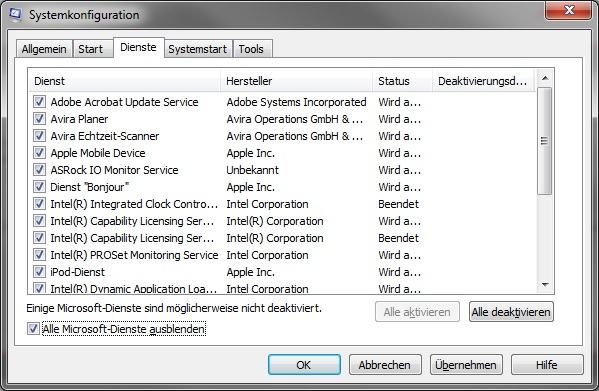Toggle the Avira Planer checkbox
599x391 pixels.
[x=39, y=119]
